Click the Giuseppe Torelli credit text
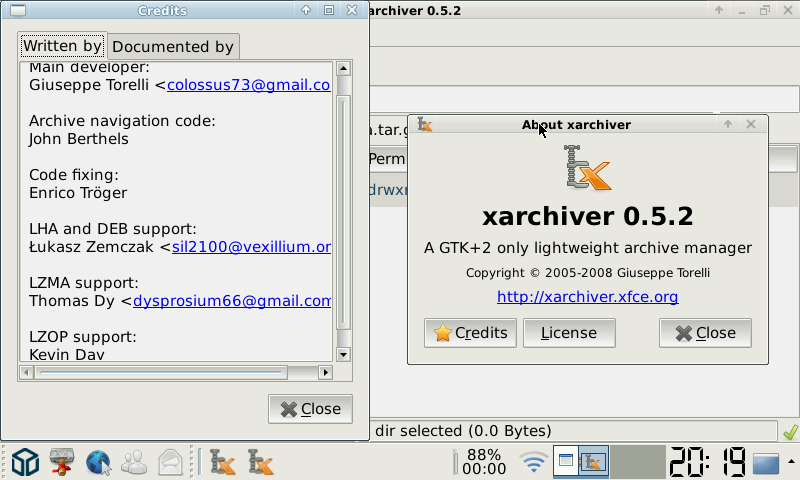Viewport: 800px width, 480px height. point(89,85)
